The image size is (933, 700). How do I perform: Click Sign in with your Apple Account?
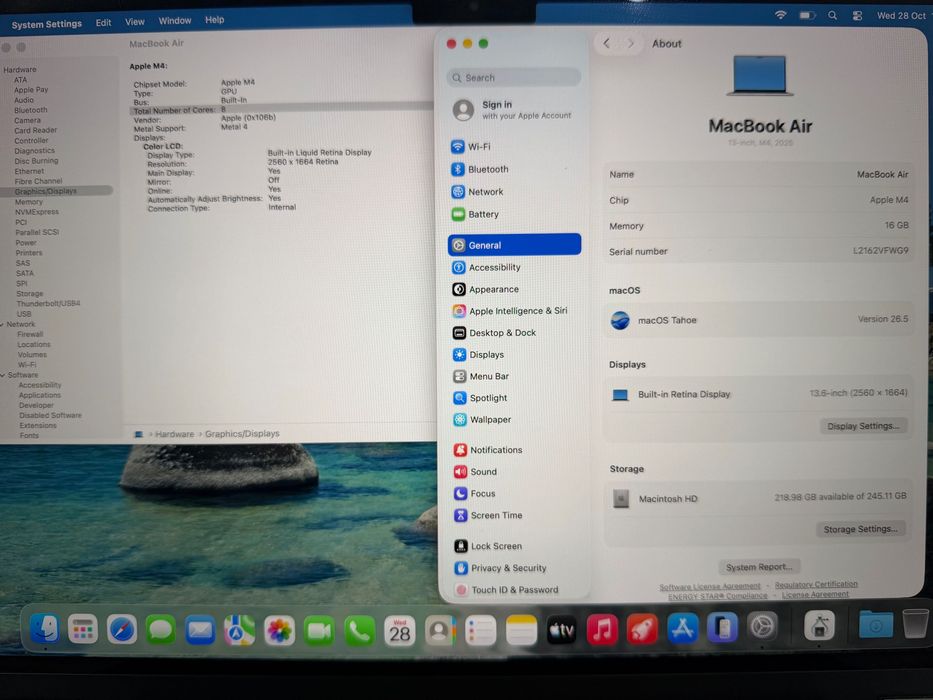point(514,110)
